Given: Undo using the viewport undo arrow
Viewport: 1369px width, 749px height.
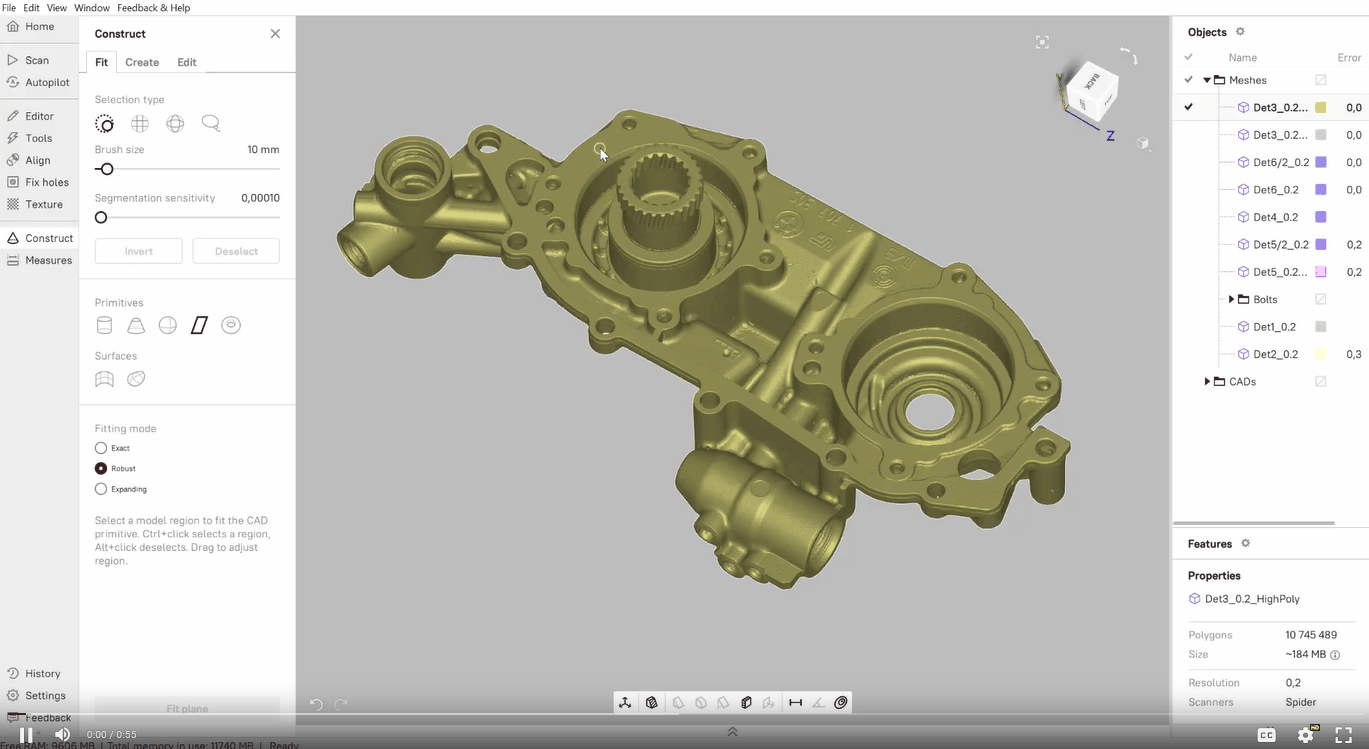Looking at the screenshot, I should 316,704.
